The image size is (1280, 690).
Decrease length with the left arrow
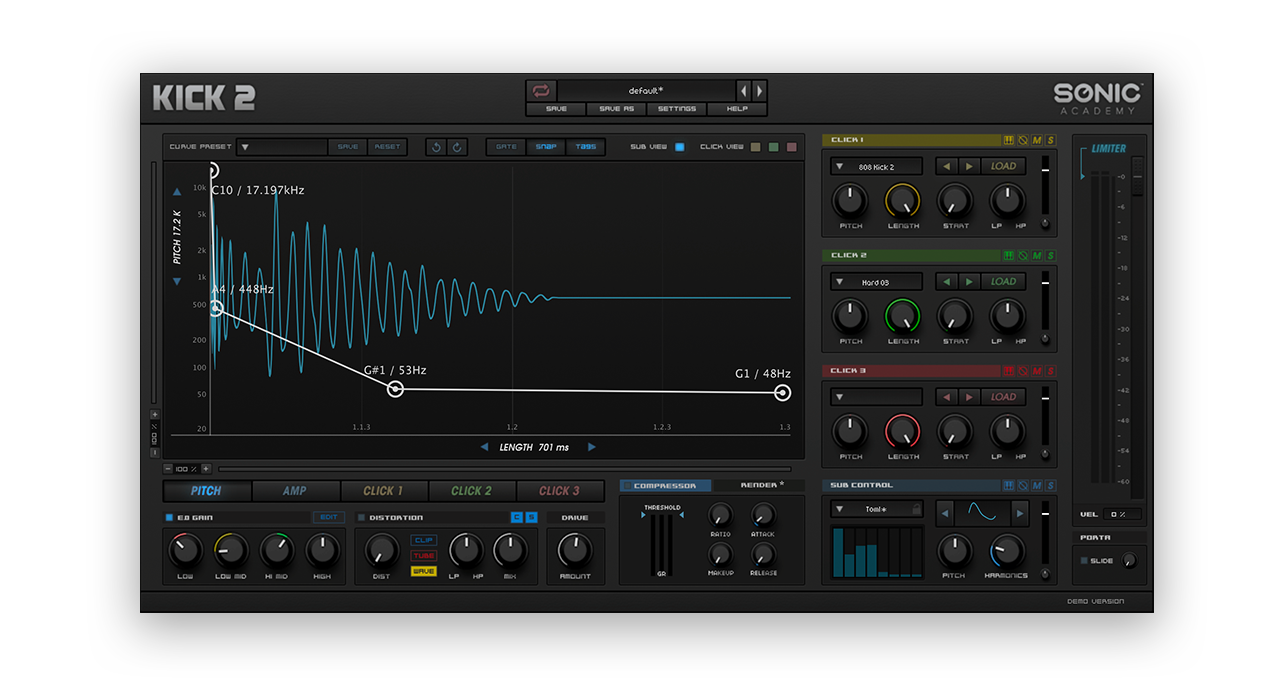click(x=484, y=447)
